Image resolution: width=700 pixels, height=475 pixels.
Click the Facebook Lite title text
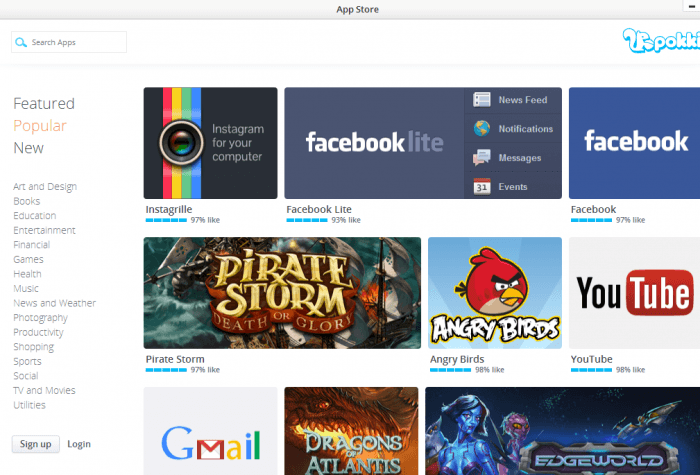319,209
